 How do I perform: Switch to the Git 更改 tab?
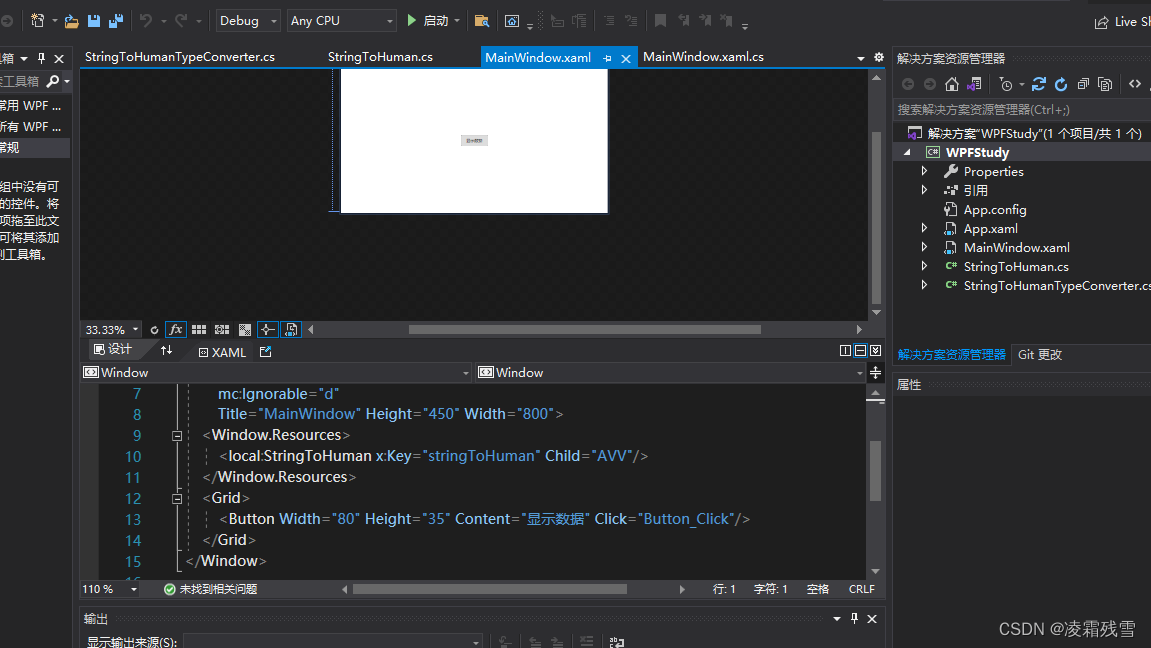1039,354
